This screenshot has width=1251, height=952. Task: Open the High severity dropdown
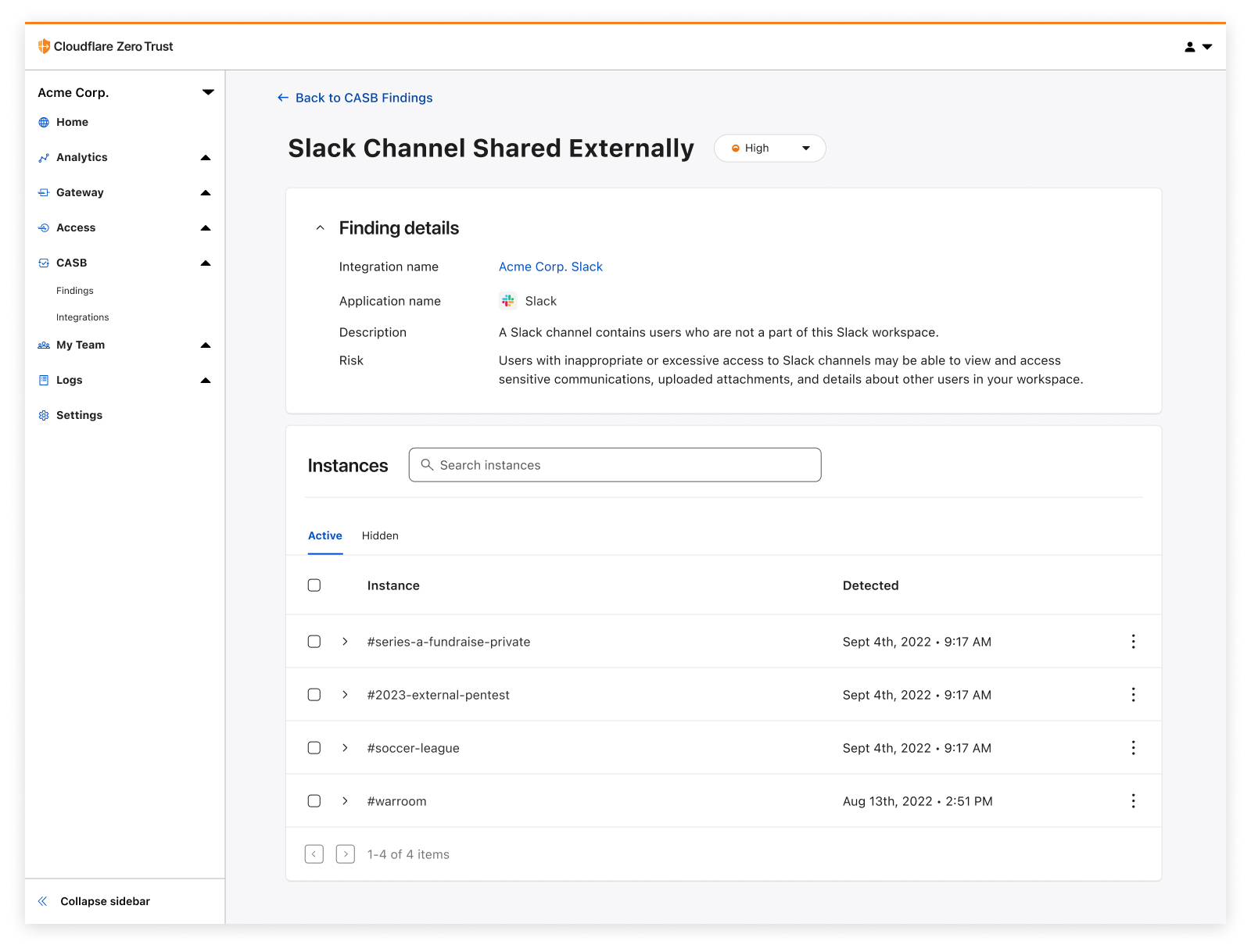tap(770, 149)
